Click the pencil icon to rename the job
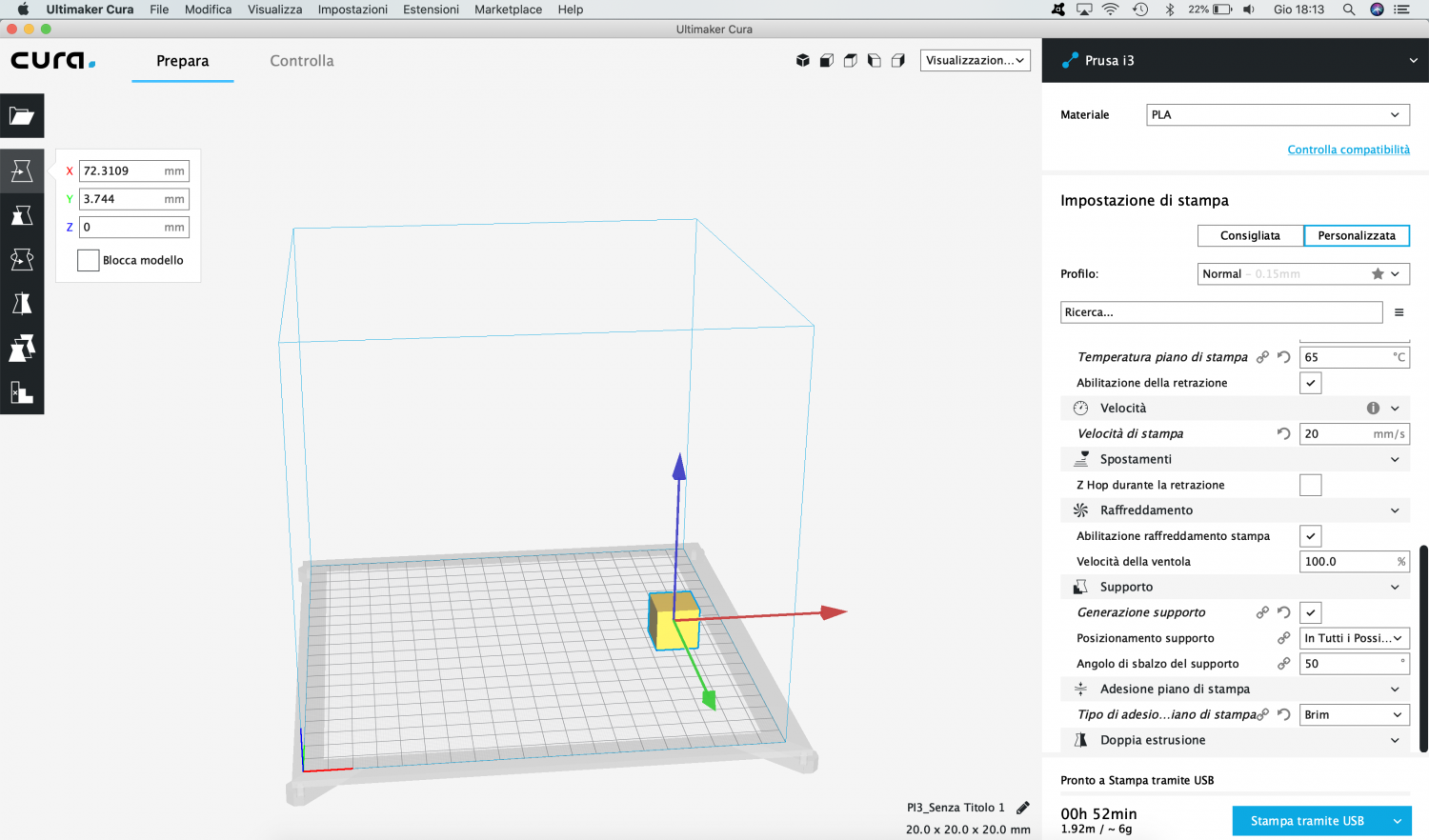The image size is (1429, 840). [x=1023, y=808]
